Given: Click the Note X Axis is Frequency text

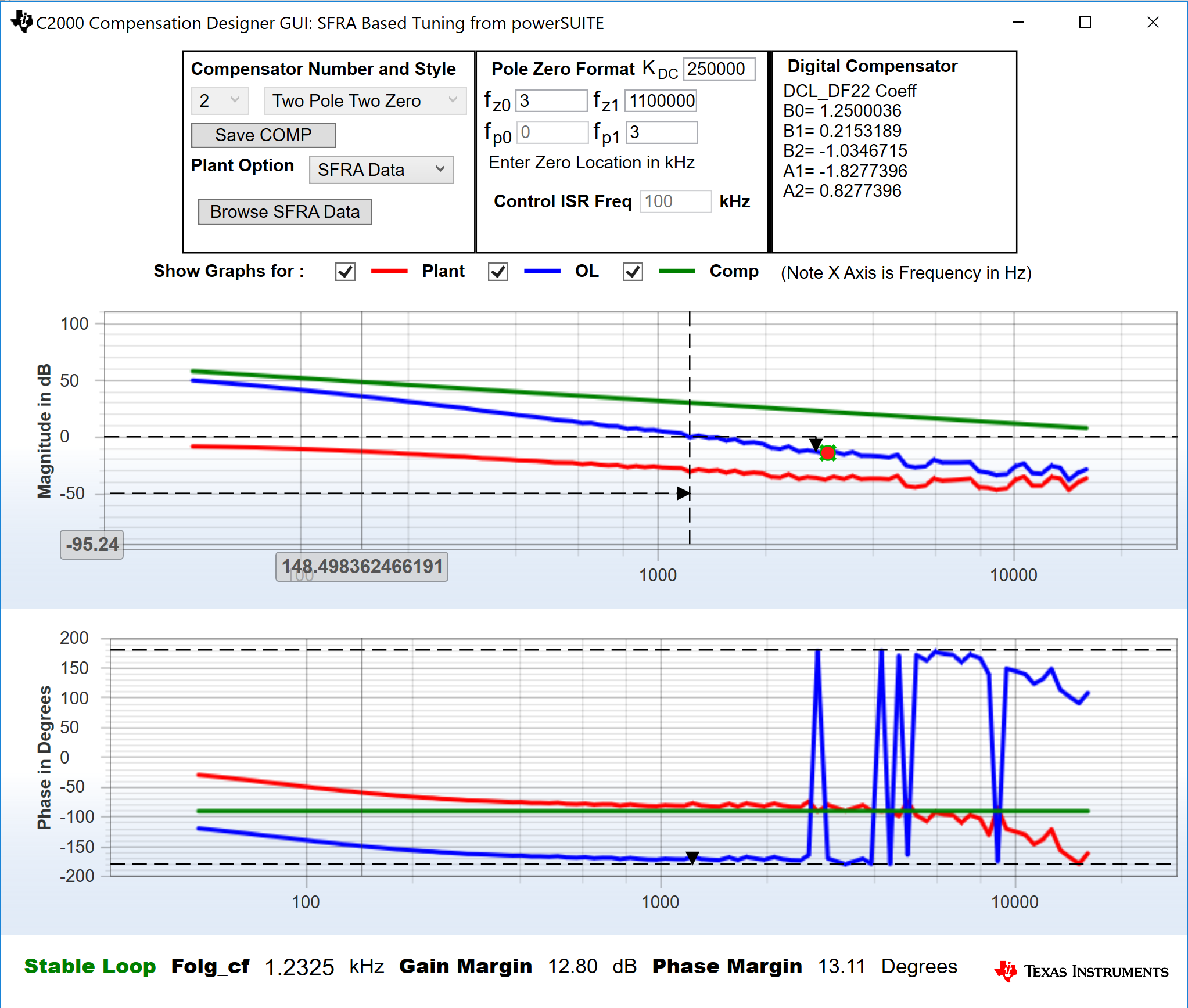Looking at the screenshot, I should [906, 272].
